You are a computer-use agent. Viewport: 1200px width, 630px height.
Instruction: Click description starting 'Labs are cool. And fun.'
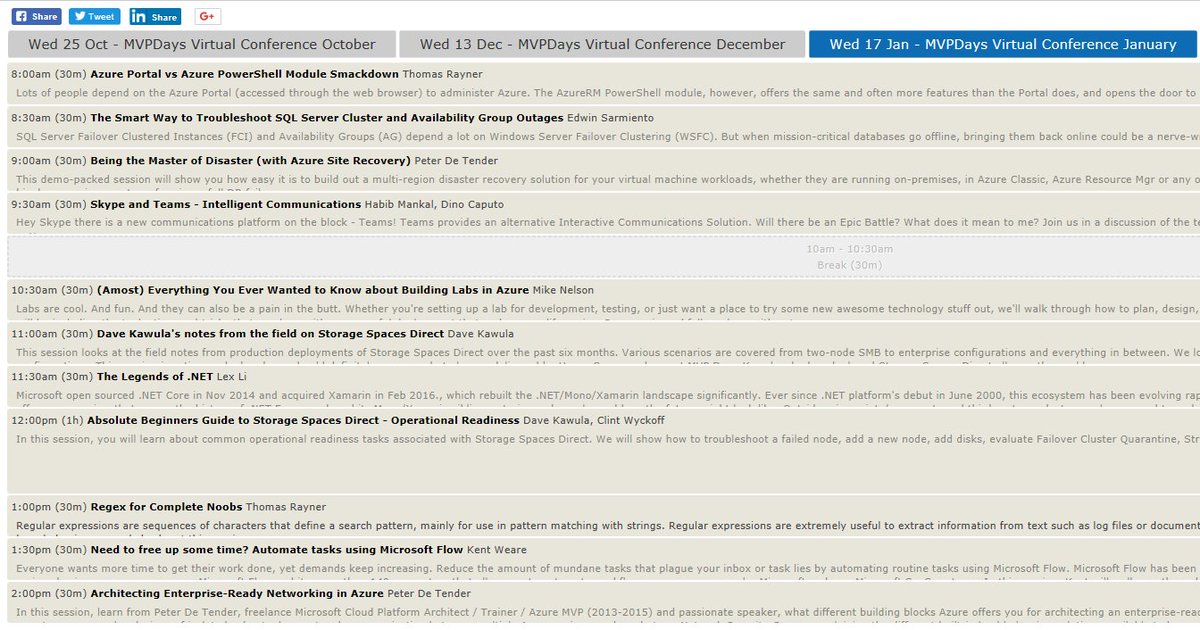pyautogui.click(x=608, y=309)
